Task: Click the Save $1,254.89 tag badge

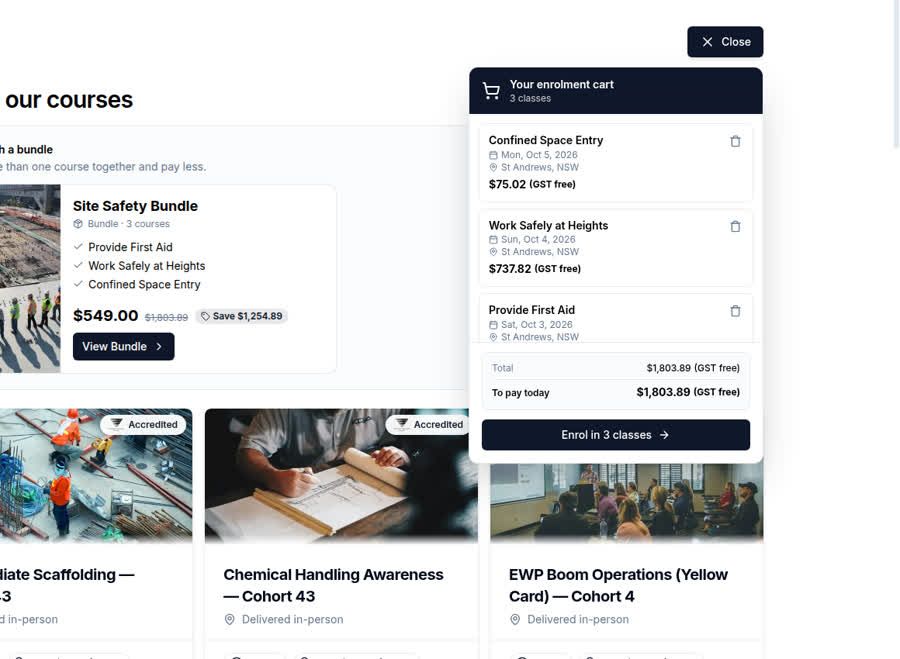Action: 242,316
